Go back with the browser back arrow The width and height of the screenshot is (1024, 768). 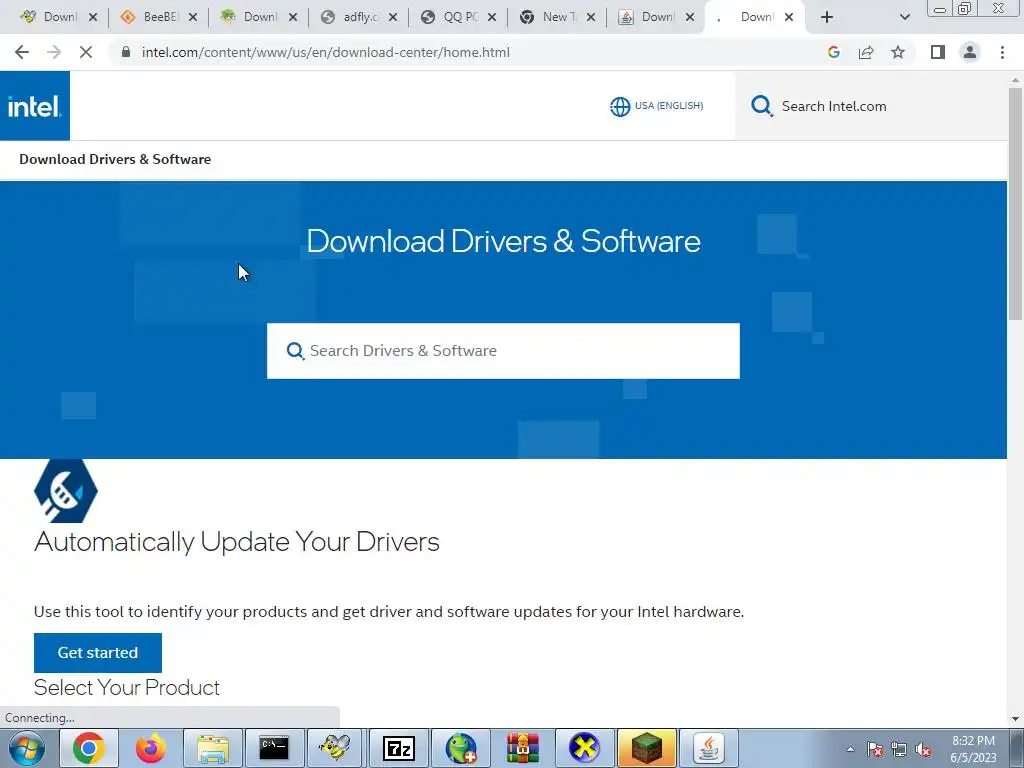click(22, 52)
